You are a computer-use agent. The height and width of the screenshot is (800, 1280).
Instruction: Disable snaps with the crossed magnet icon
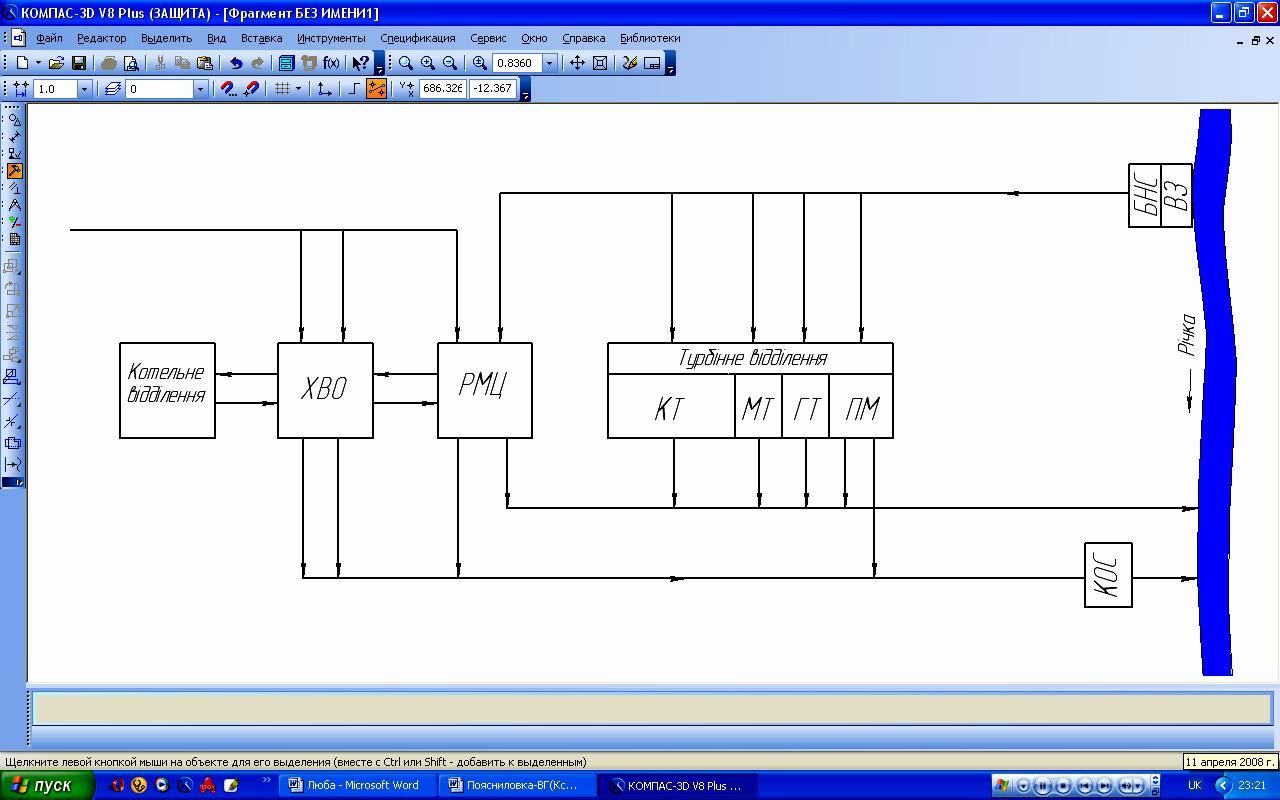[x=252, y=89]
